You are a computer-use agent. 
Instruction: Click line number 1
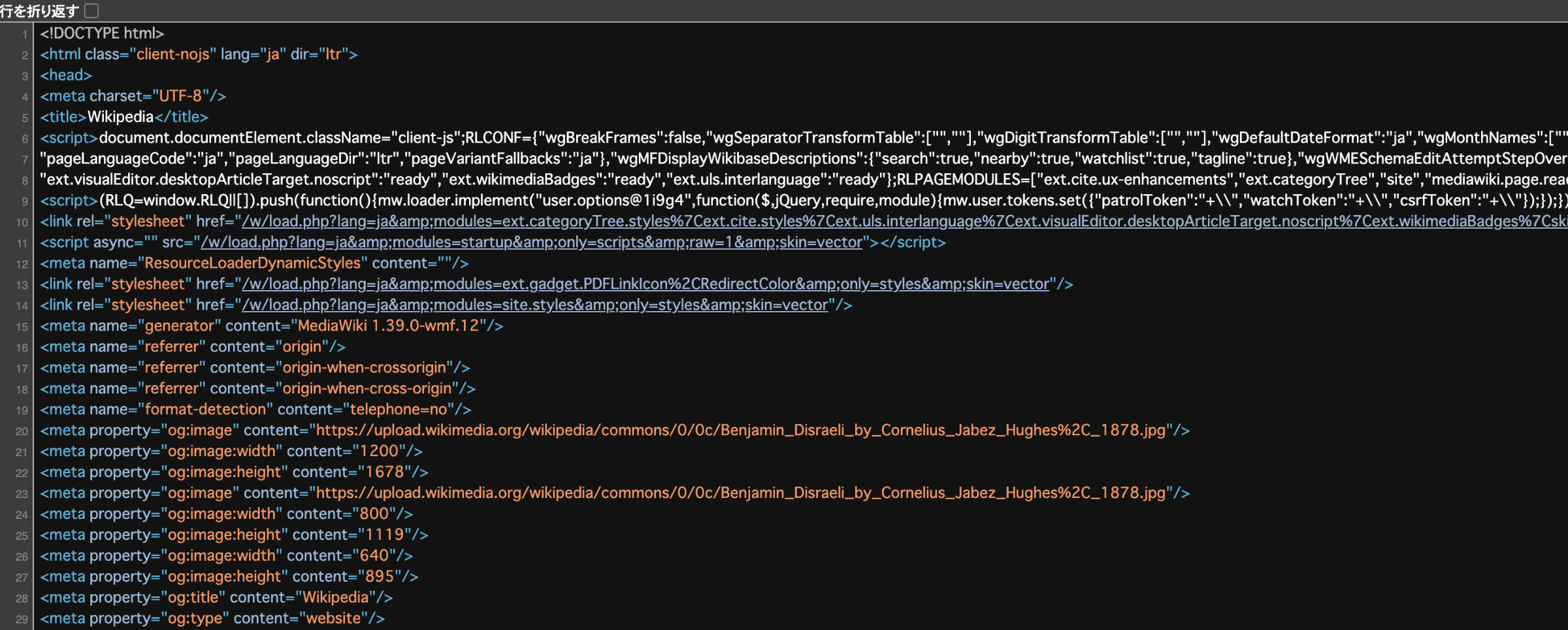pos(24,35)
